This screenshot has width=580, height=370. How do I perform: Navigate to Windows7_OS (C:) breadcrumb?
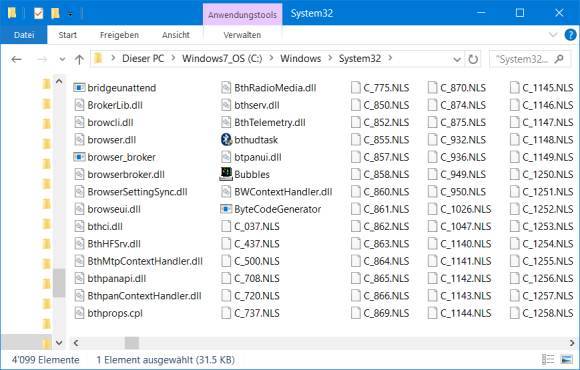coord(222,58)
